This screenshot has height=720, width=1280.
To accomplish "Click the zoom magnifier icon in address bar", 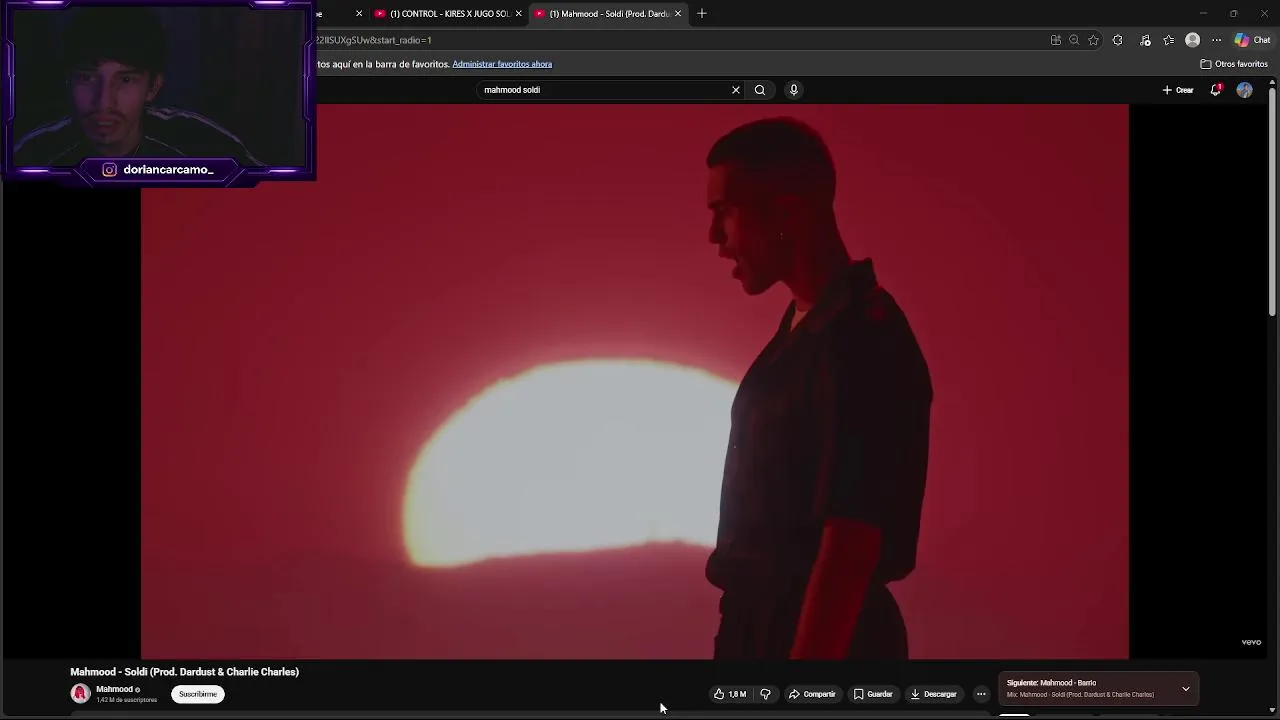I will [1074, 40].
